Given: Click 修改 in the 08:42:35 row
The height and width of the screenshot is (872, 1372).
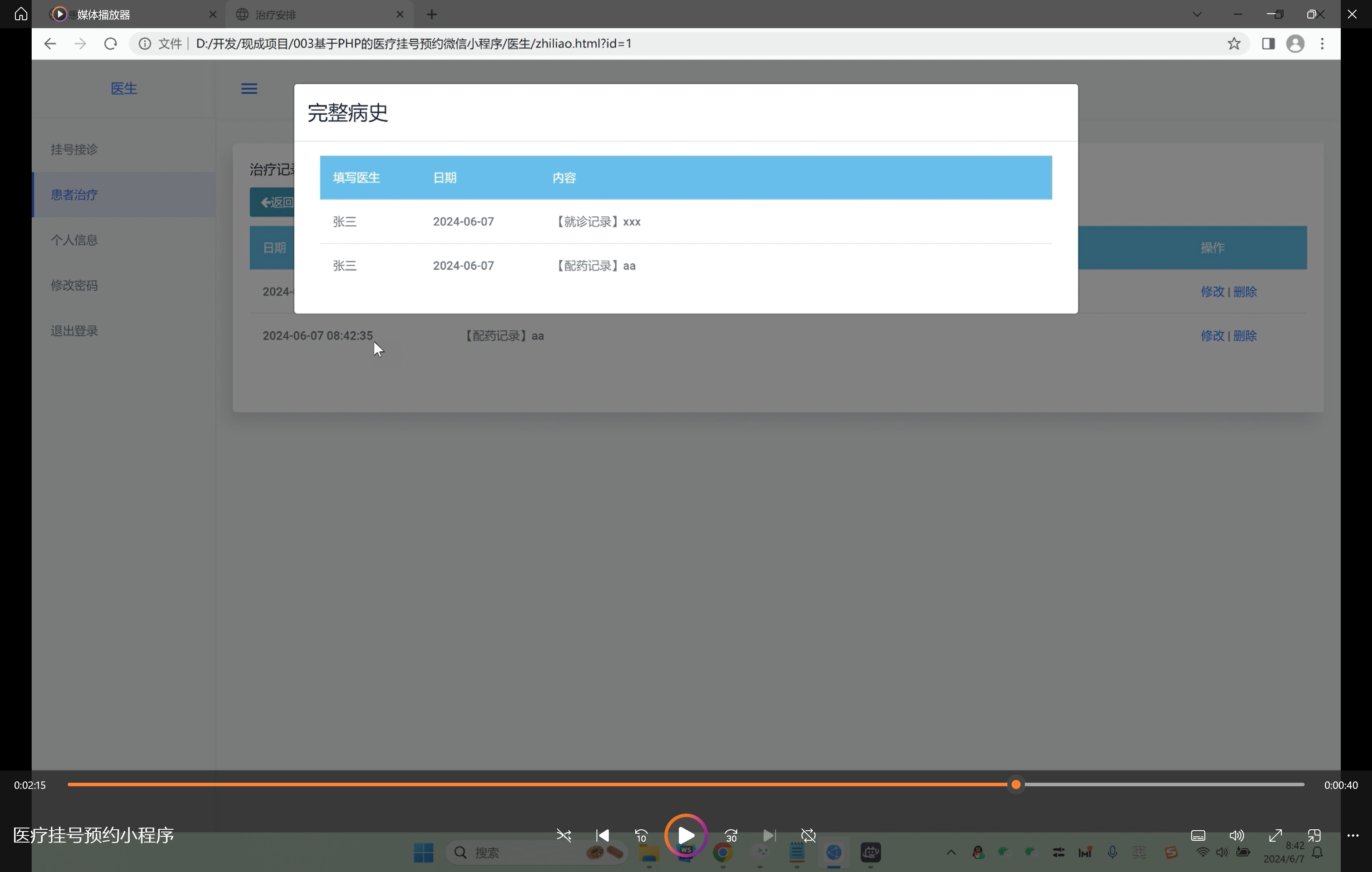Looking at the screenshot, I should pos(1212,336).
